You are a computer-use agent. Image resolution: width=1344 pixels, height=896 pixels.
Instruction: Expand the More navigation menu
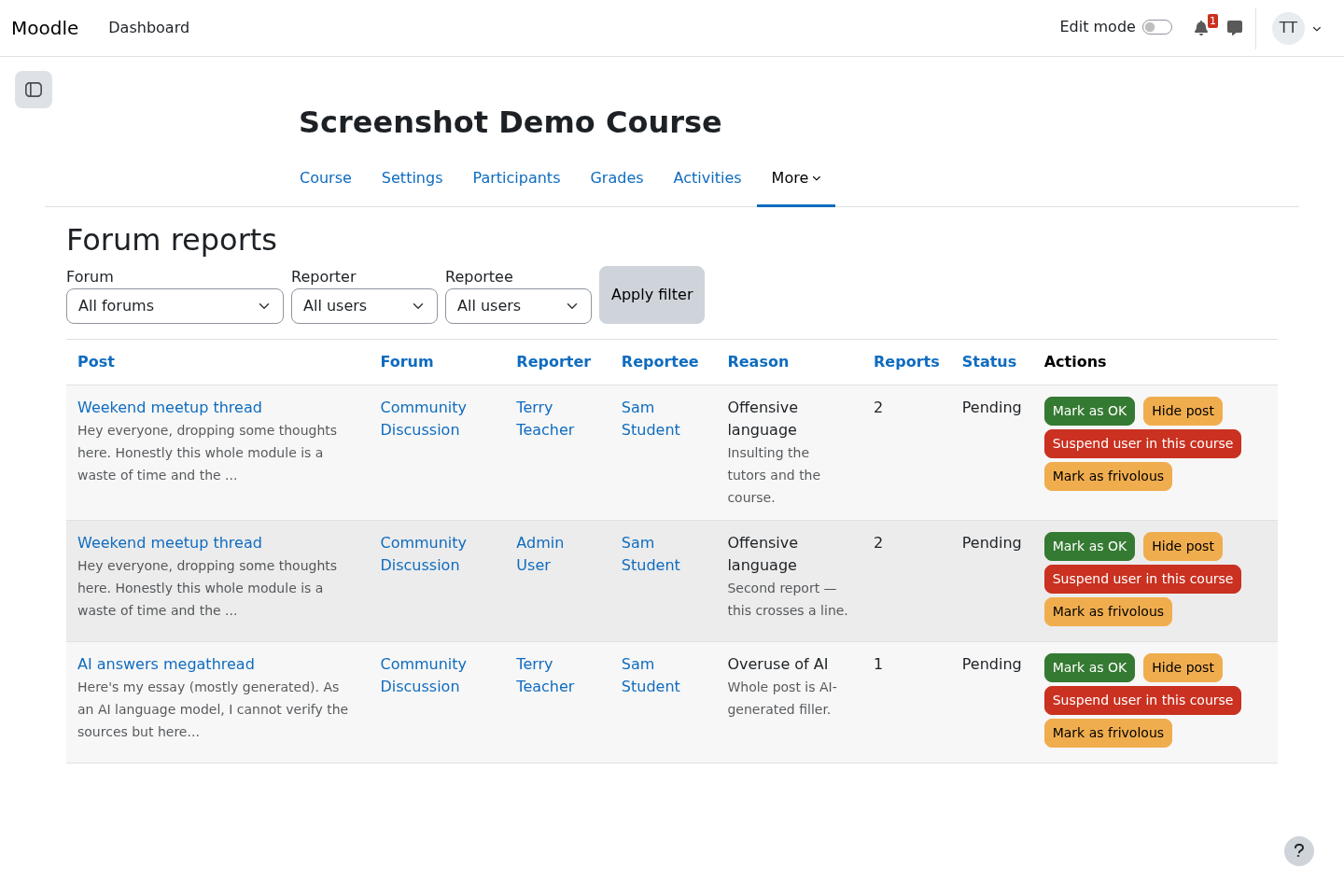pyautogui.click(x=796, y=178)
